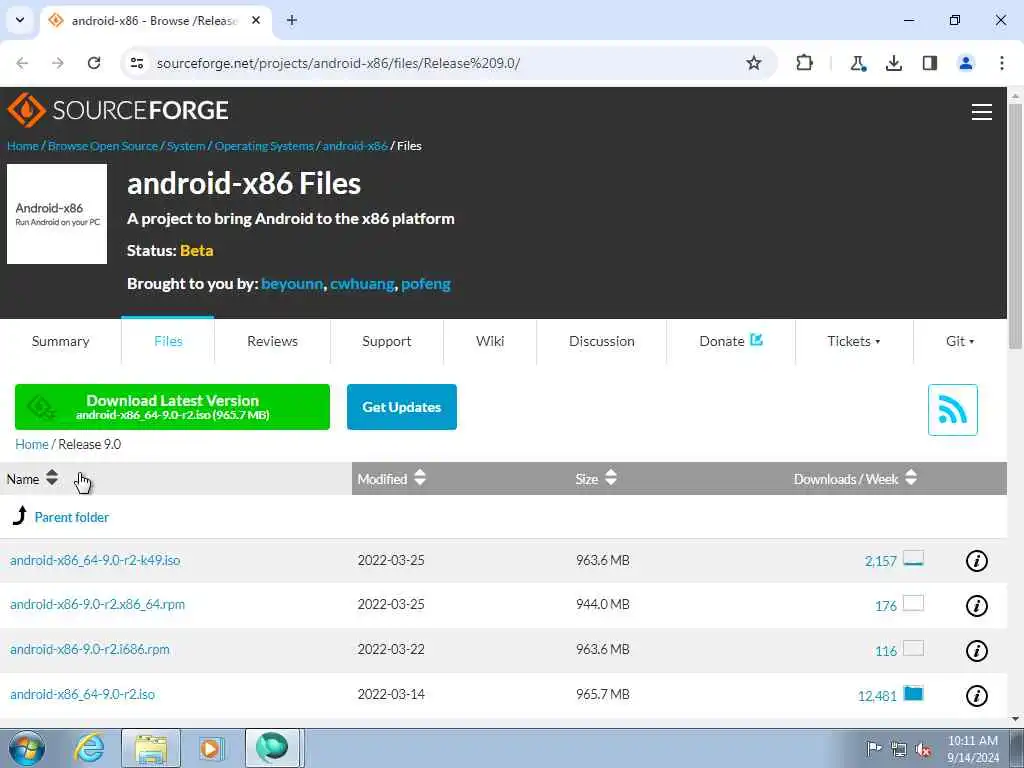This screenshot has width=1024, height=768.
Task: Go back to the previous page
Action: pyautogui.click(x=22, y=63)
